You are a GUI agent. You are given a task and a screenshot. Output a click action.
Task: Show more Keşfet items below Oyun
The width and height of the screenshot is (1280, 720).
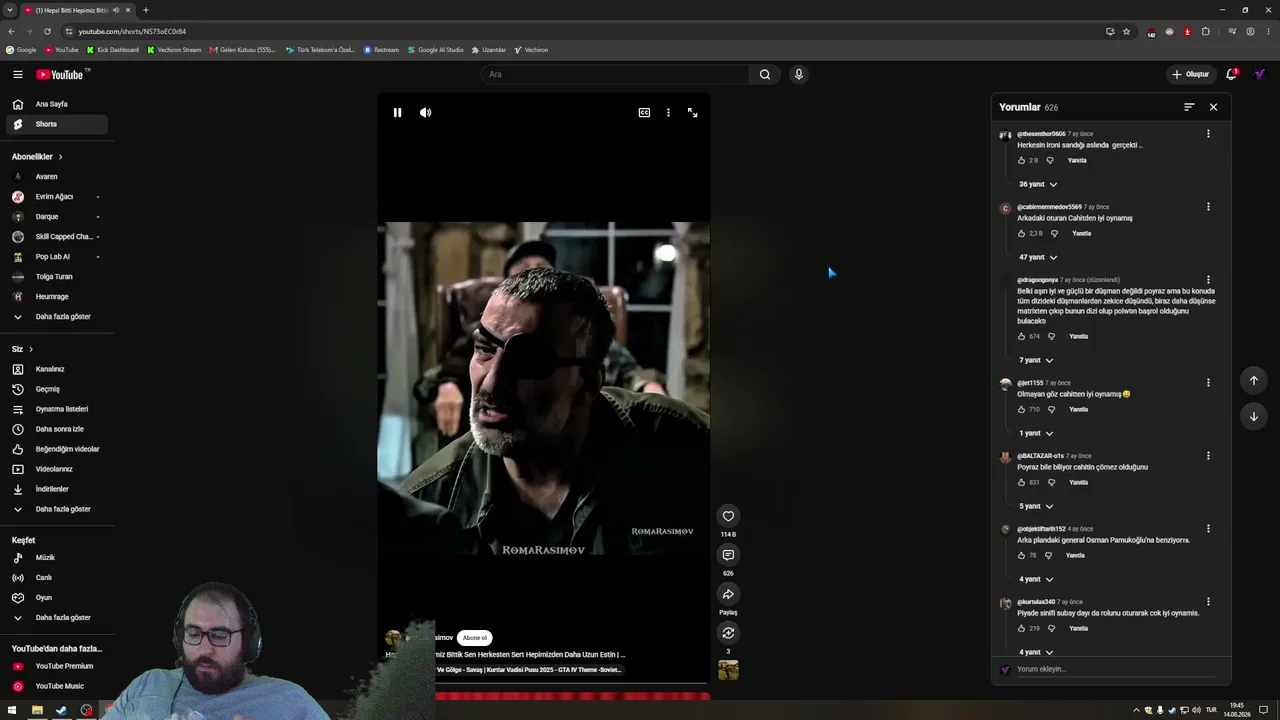tap(57, 618)
